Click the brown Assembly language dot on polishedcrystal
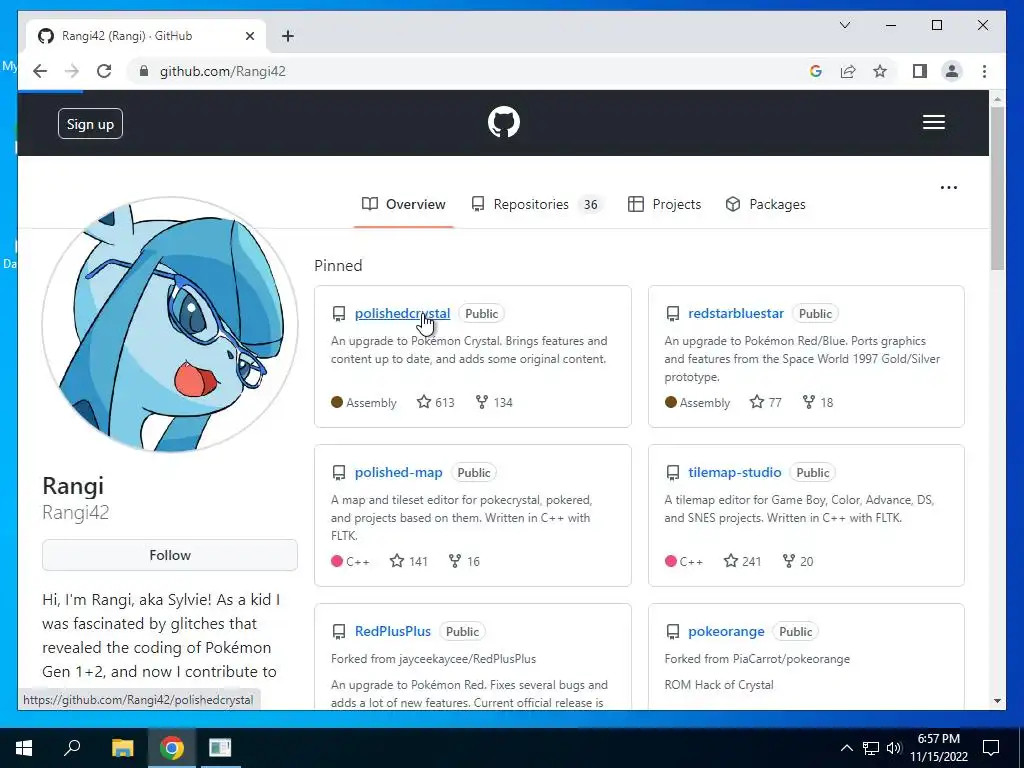The image size is (1024, 768). (x=337, y=402)
